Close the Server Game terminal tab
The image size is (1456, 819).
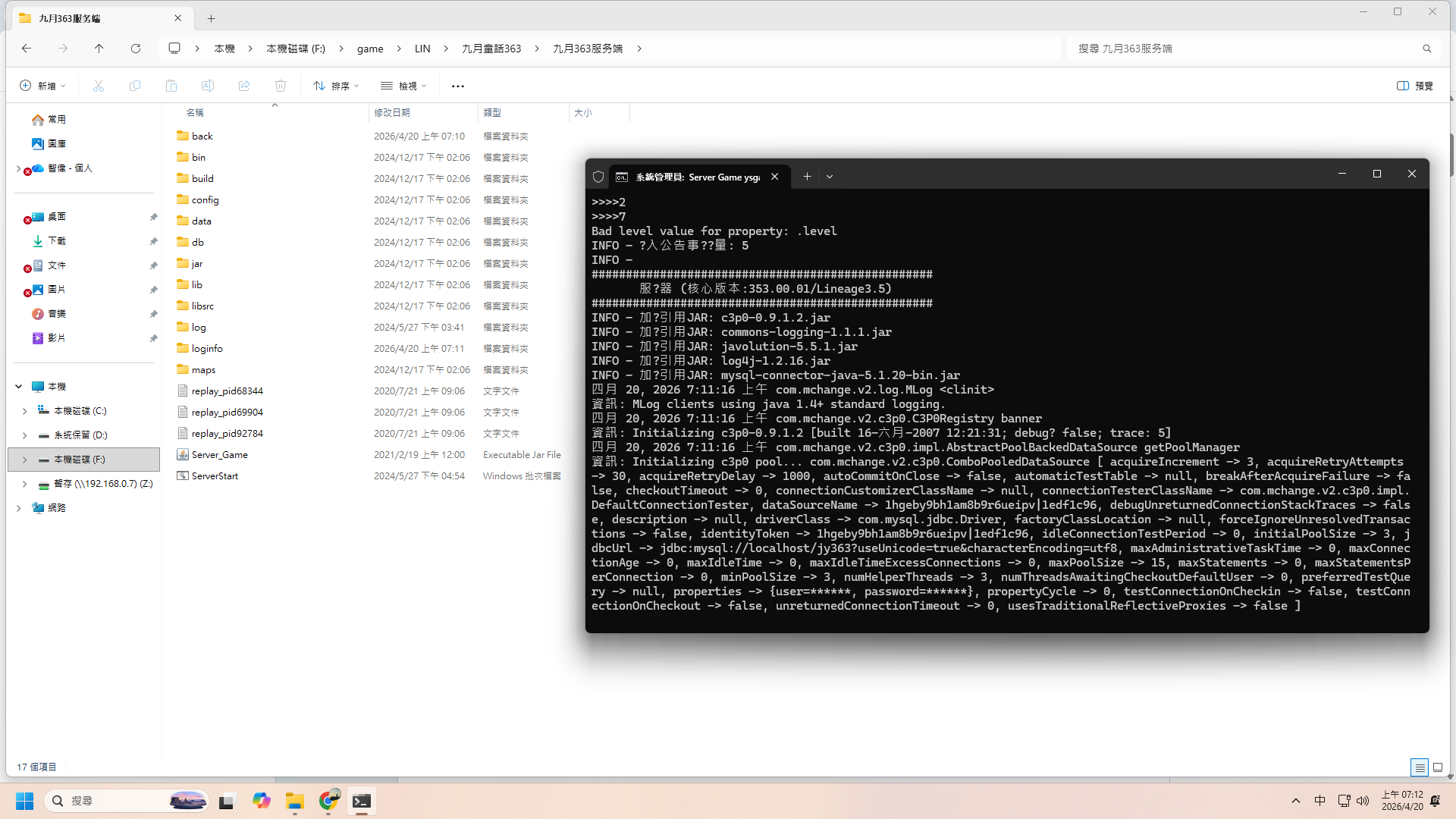click(775, 177)
